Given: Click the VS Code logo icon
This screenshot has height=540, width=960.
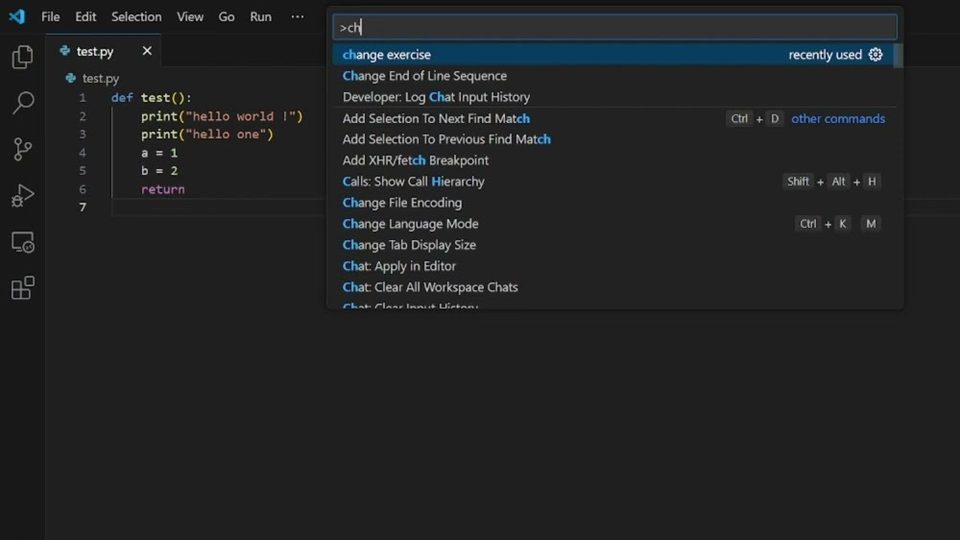Looking at the screenshot, I should point(17,17).
